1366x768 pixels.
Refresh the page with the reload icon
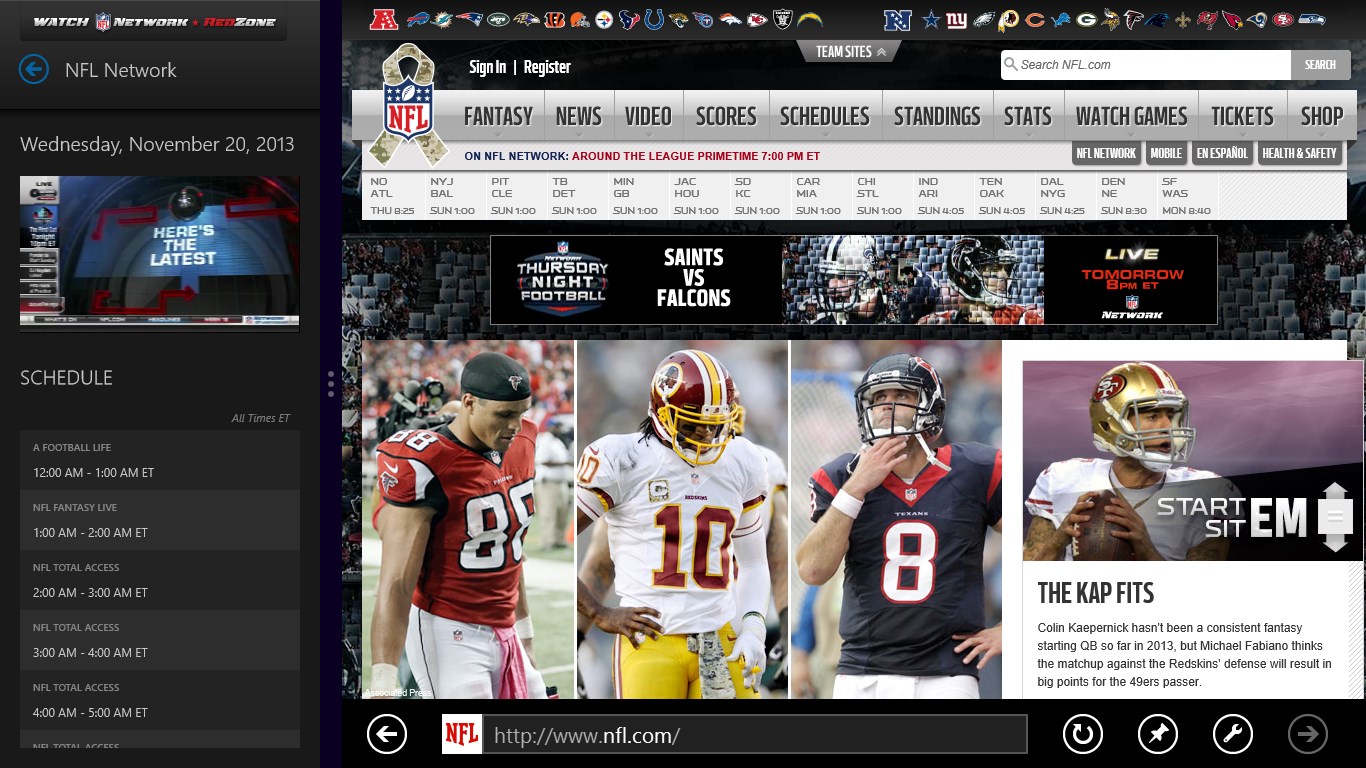coord(1081,733)
